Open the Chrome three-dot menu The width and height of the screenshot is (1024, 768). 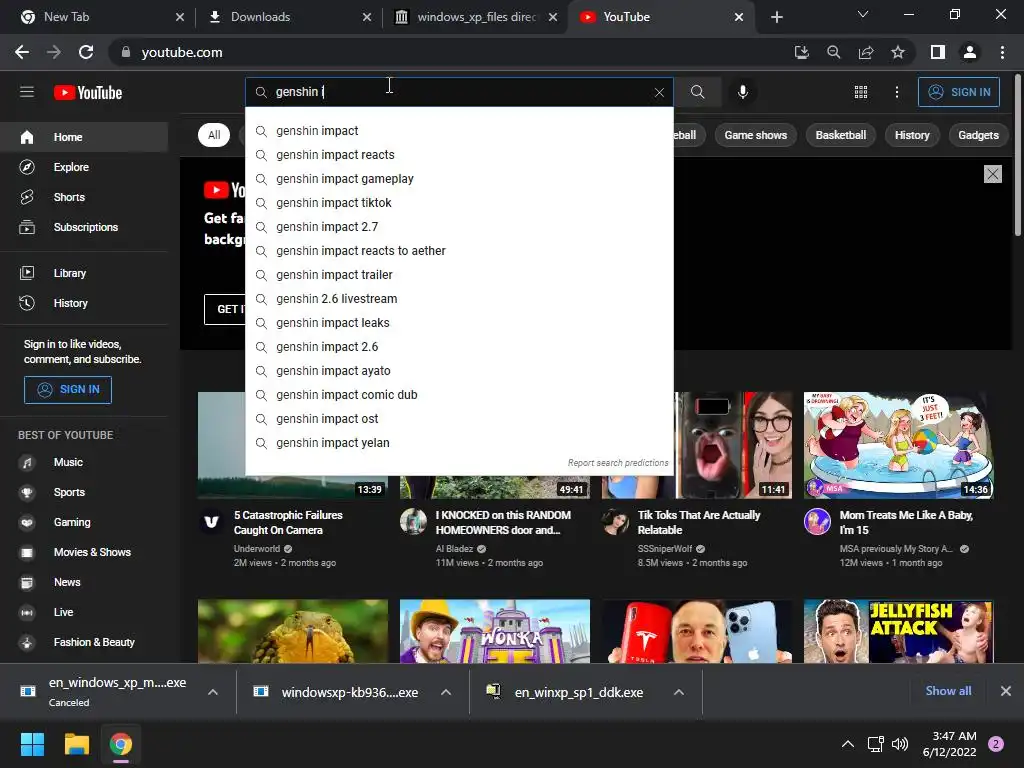pos(1002,52)
